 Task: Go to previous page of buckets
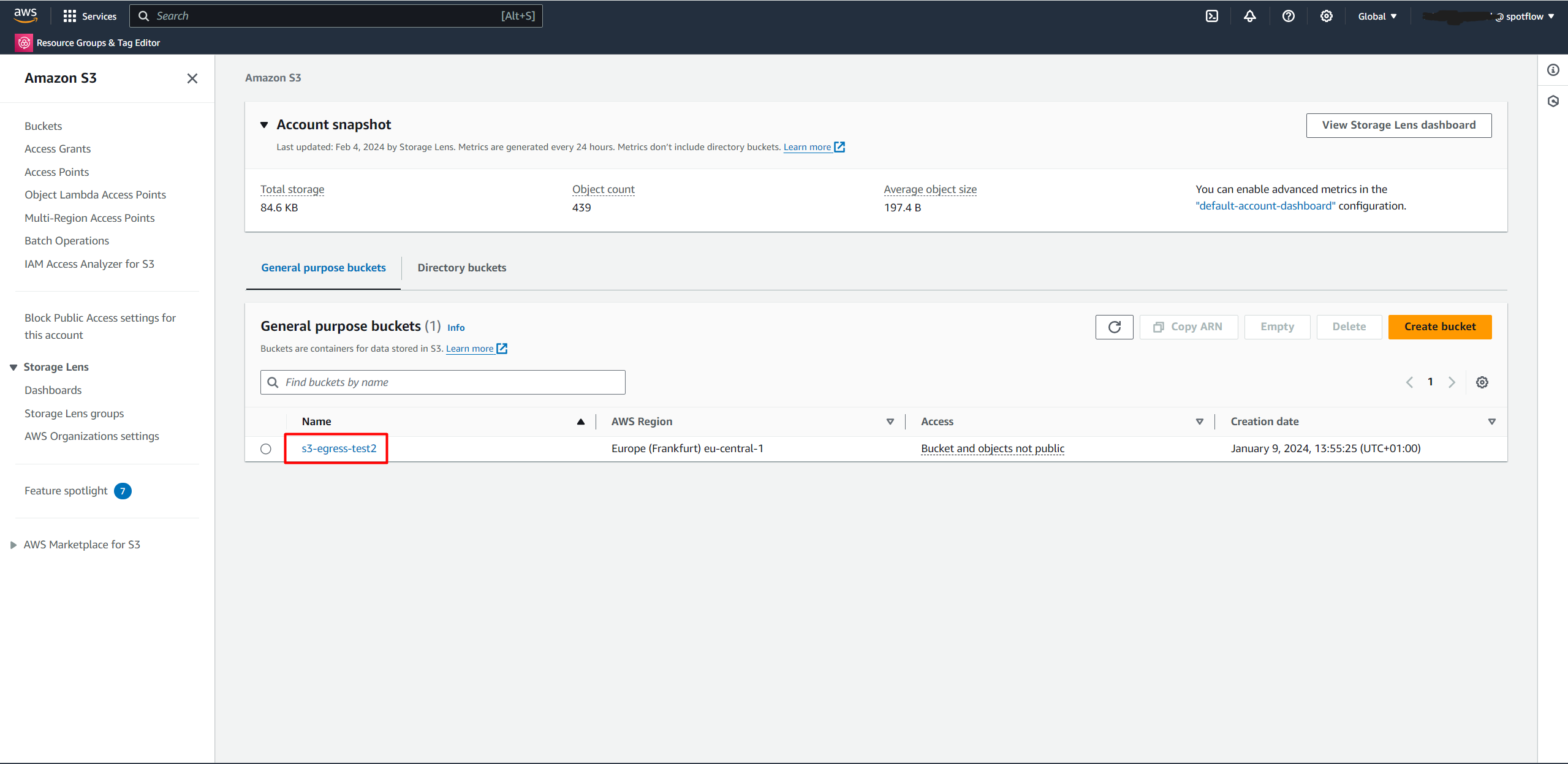point(1409,382)
